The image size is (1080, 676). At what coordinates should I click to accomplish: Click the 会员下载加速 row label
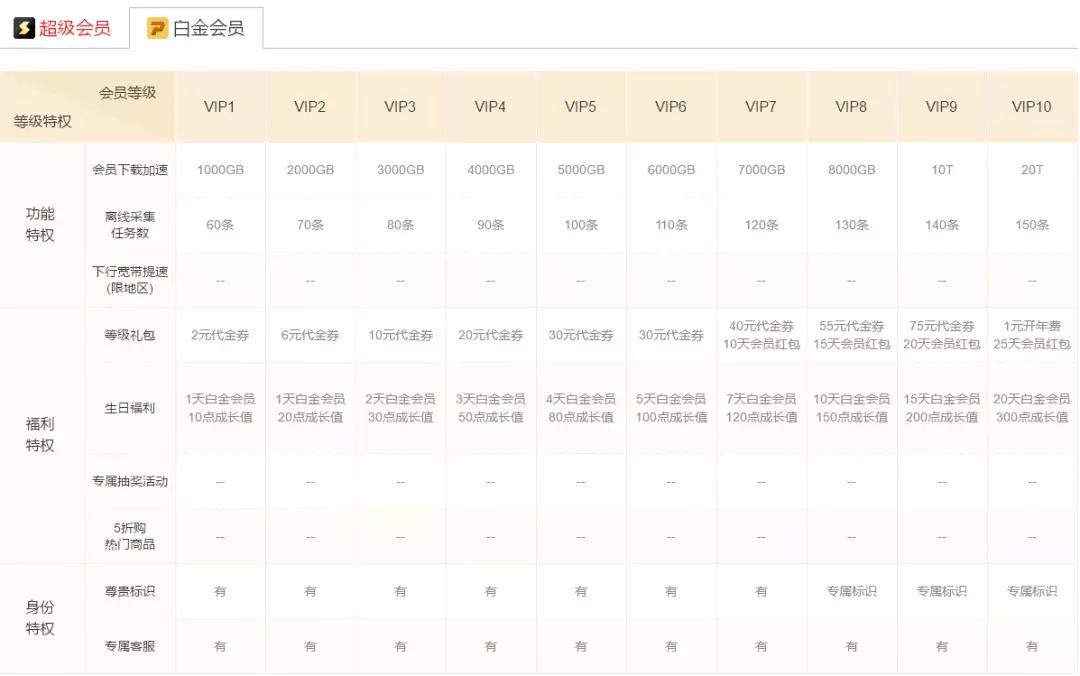[129, 169]
